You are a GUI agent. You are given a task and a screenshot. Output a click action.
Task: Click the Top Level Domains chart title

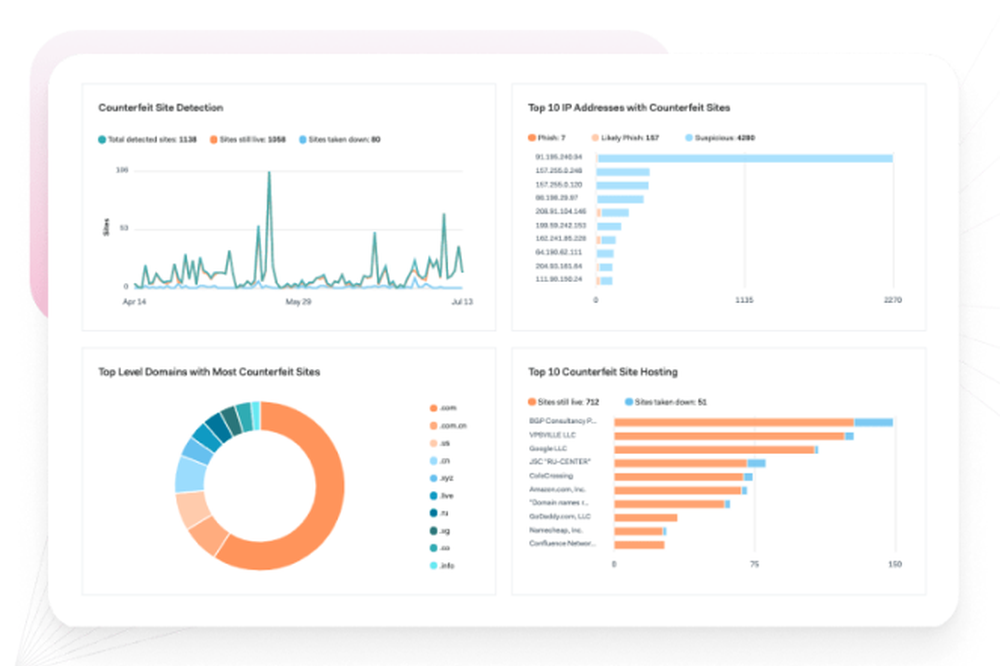coord(209,372)
